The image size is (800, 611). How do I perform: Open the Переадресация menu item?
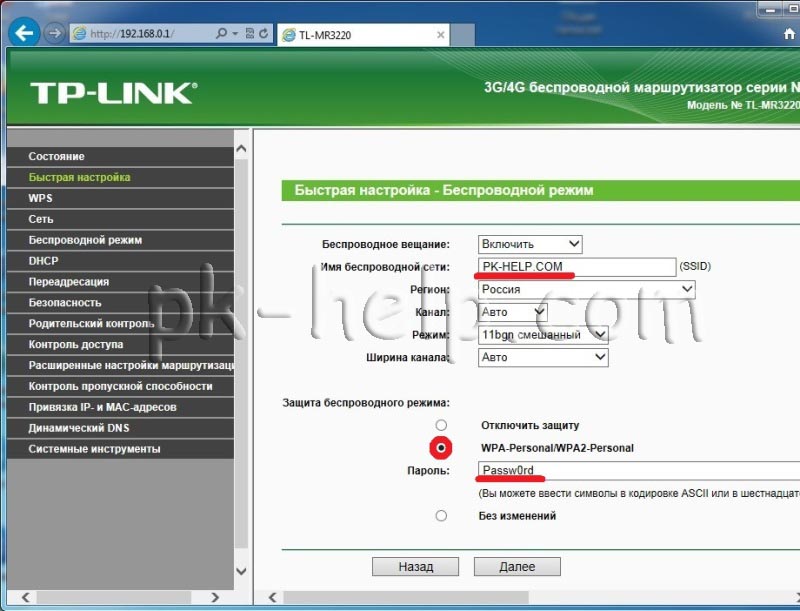(x=120, y=282)
